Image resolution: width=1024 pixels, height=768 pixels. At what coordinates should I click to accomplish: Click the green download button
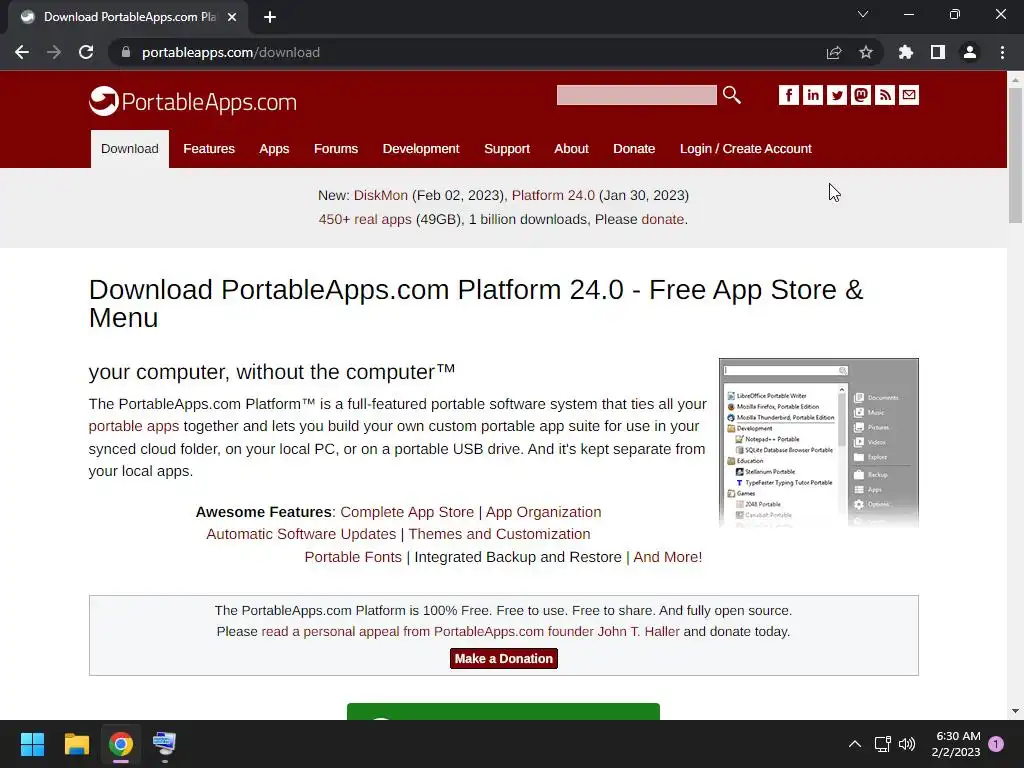503,712
